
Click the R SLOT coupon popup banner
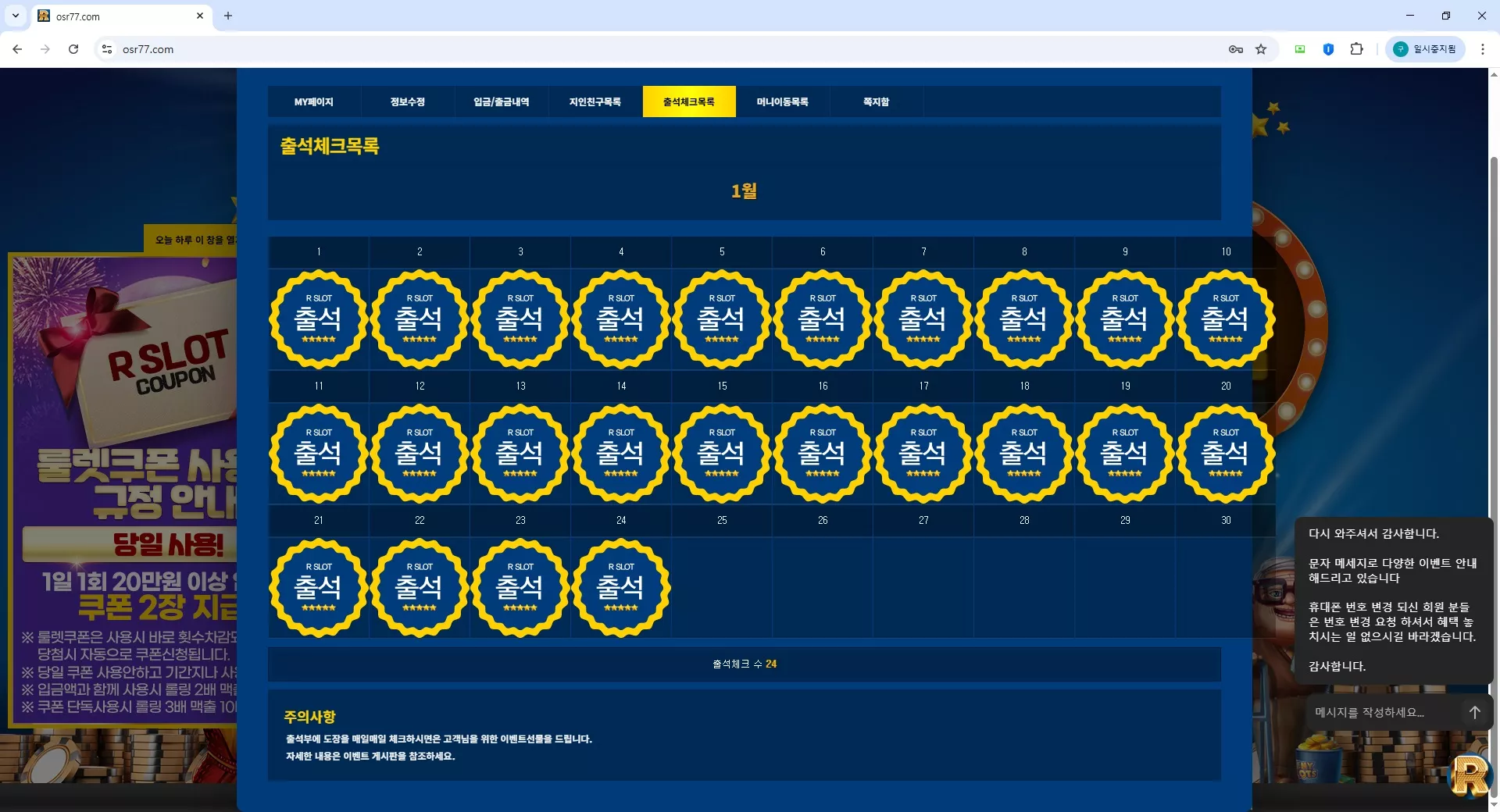pyautogui.click(x=123, y=490)
